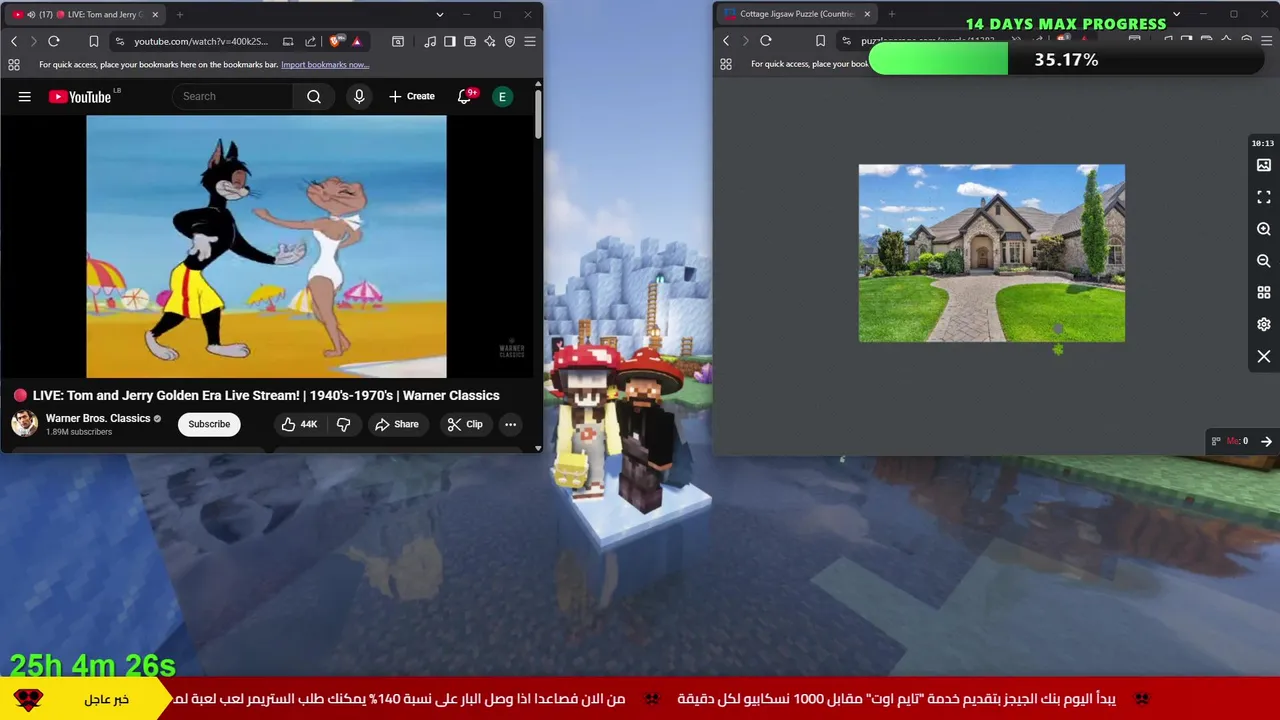1280x720 pixels.
Task: Click the arrow next to Me: 0 score
Action: pyautogui.click(x=1266, y=441)
